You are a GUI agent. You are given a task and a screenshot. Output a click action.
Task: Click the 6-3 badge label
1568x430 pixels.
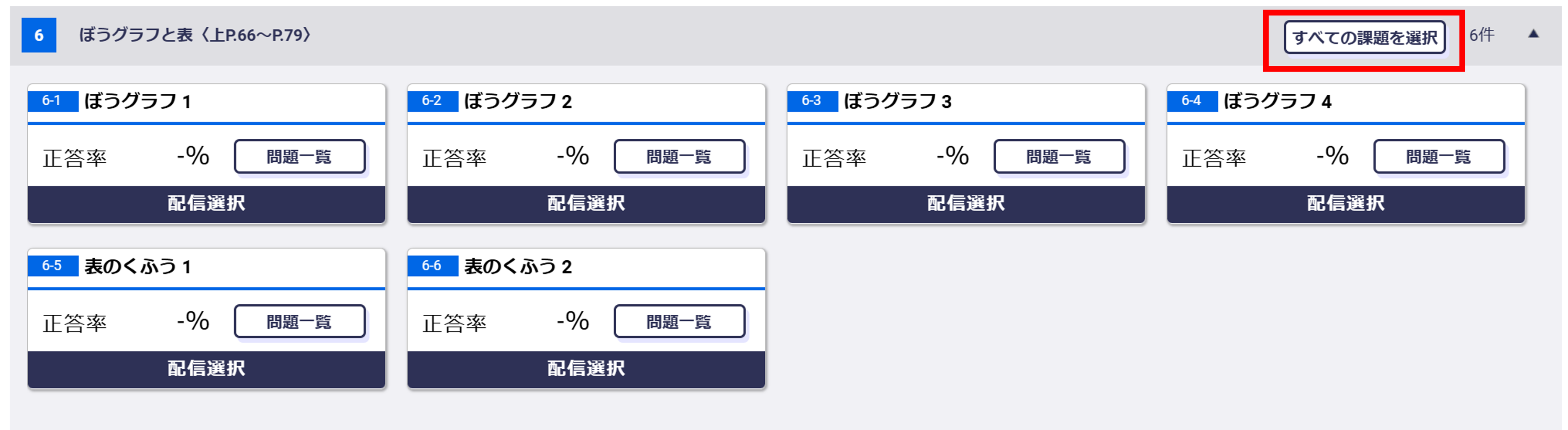pos(811,101)
